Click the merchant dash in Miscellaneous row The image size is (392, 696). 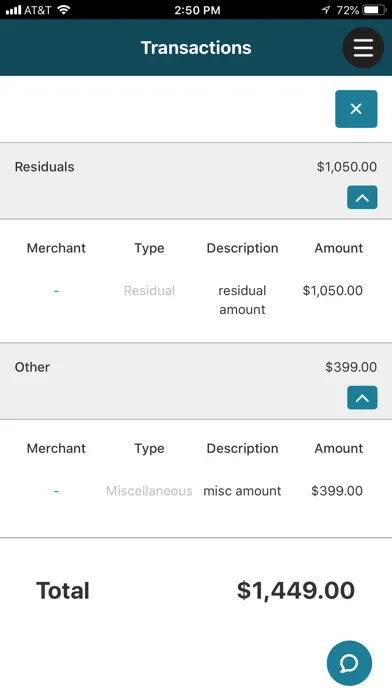(x=56, y=491)
